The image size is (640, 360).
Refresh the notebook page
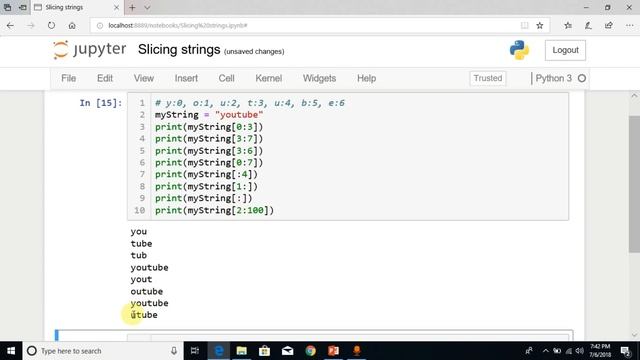point(51,25)
